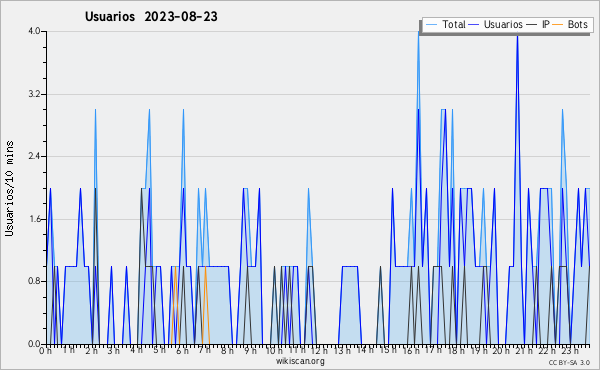The height and width of the screenshot is (370, 600).
Task: Click the '10 h' x-axis label
Action: point(274,351)
